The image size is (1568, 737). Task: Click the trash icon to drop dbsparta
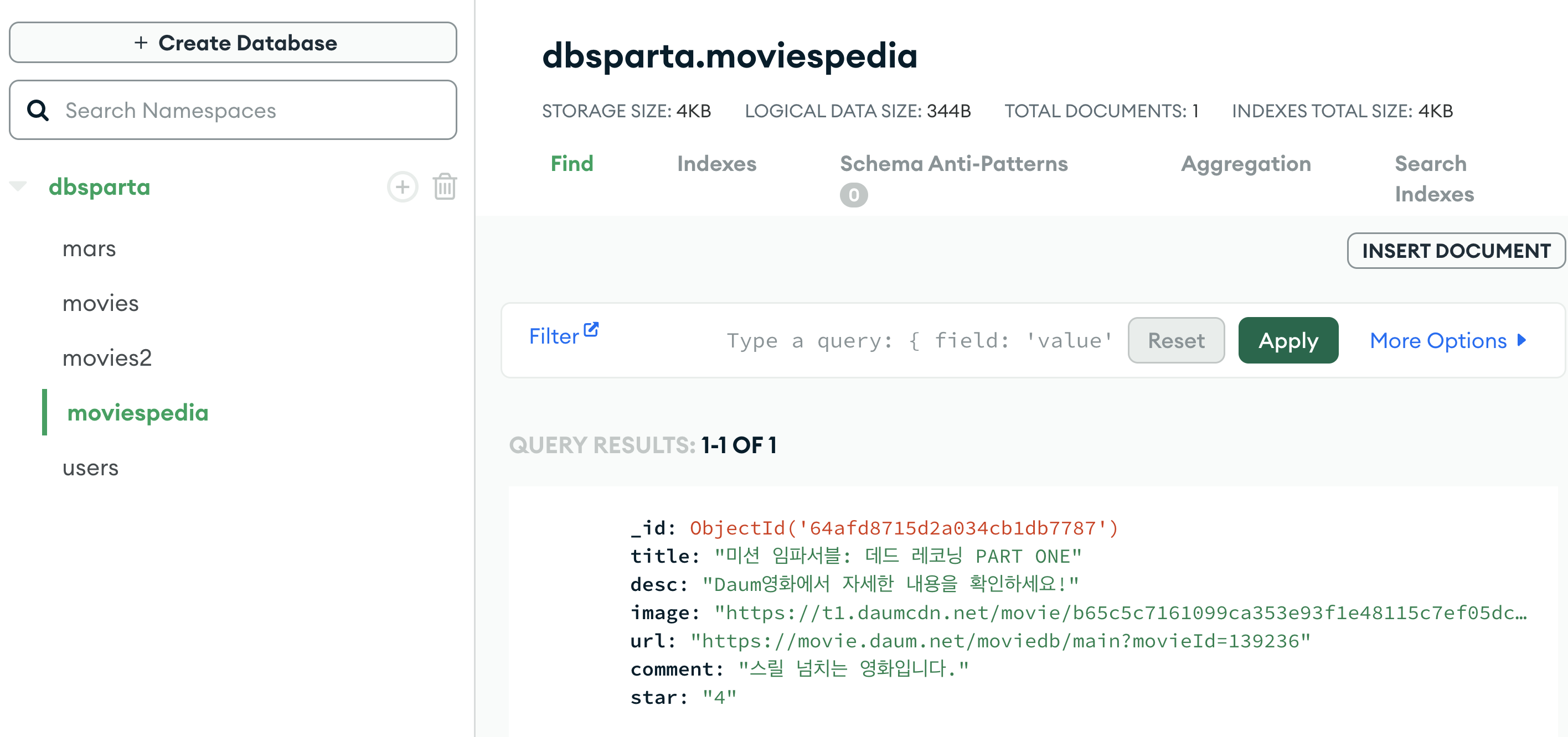tap(445, 186)
